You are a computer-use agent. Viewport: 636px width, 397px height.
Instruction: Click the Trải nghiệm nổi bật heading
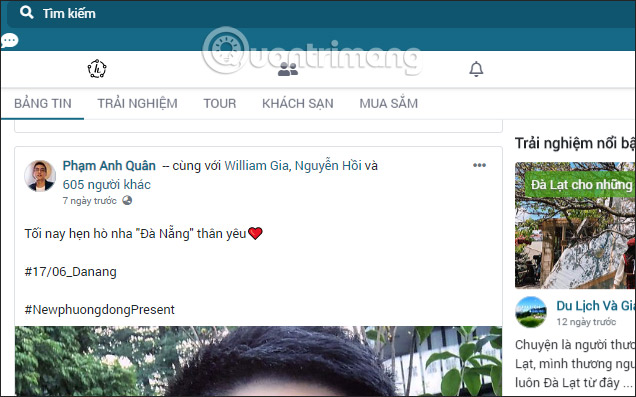[575, 143]
